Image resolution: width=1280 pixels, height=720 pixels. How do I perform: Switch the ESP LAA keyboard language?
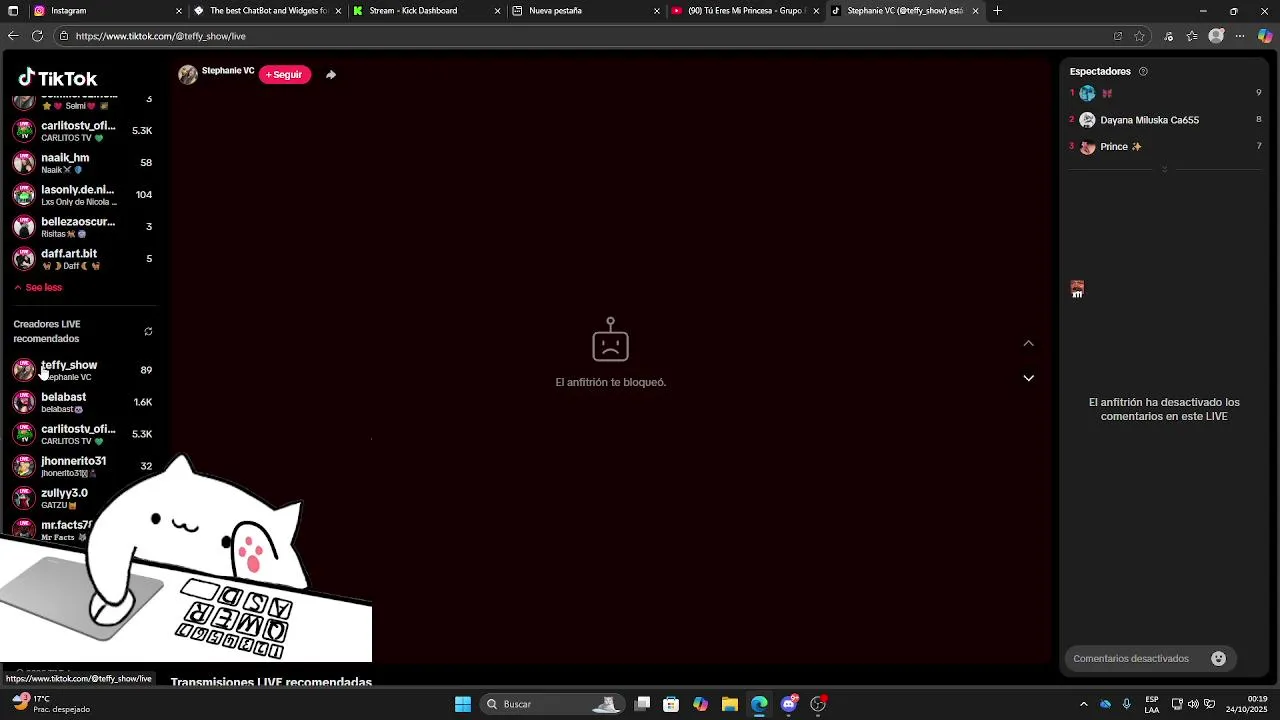coord(1152,704)
